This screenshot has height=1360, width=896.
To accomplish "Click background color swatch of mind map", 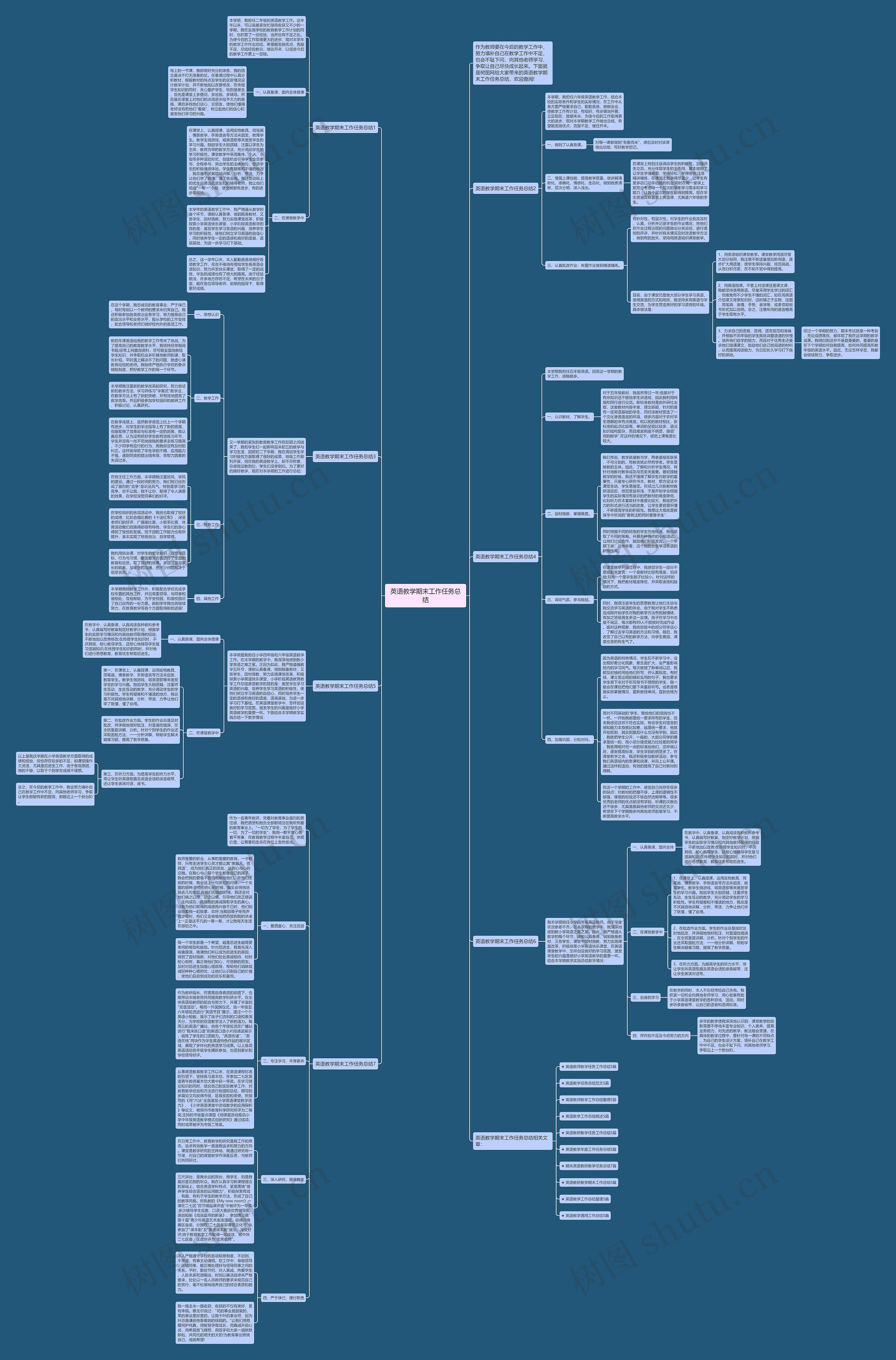I will [x=448, y=680].
